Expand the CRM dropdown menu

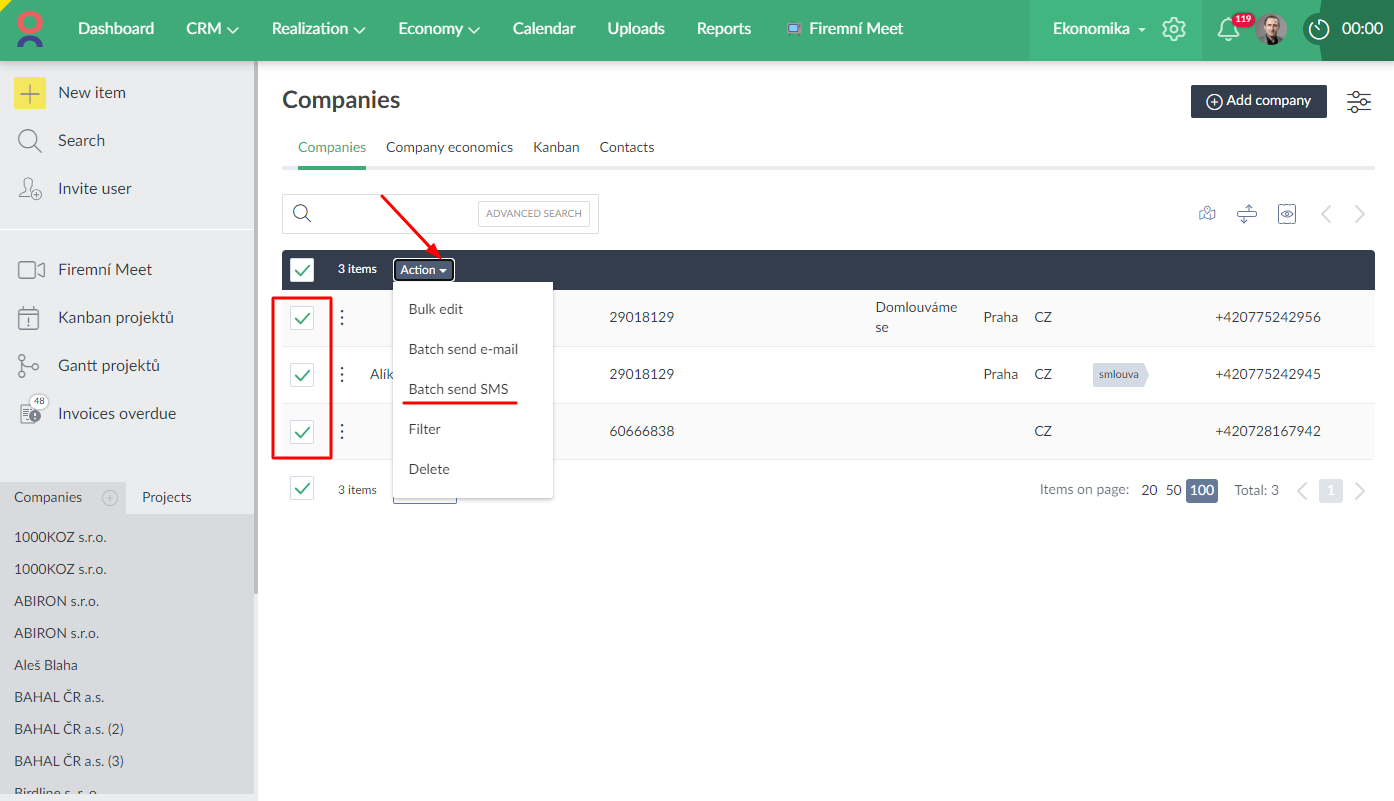[212, 29]
